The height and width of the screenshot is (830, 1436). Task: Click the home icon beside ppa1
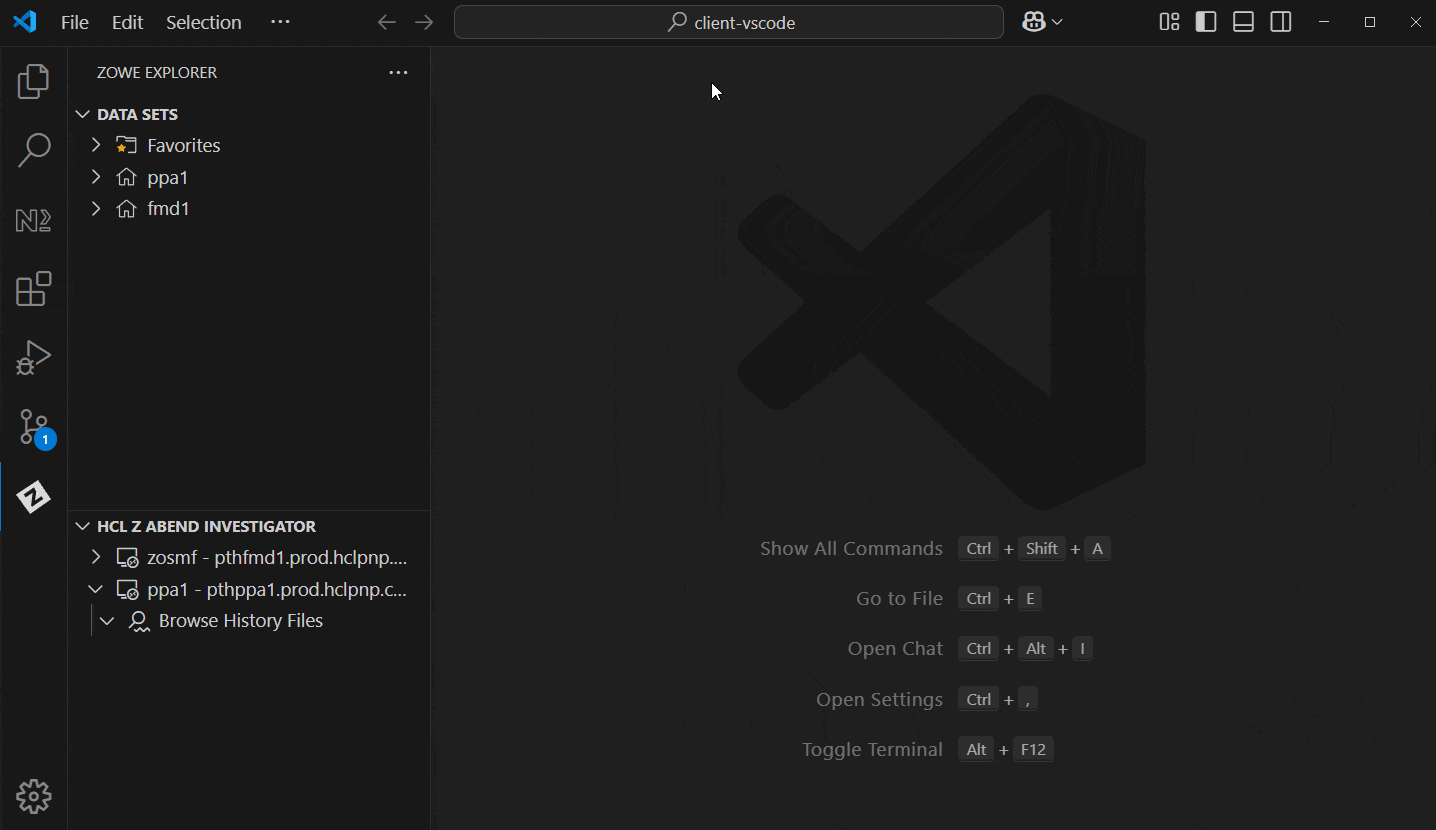pyautogui.click(x=126, y=177)
